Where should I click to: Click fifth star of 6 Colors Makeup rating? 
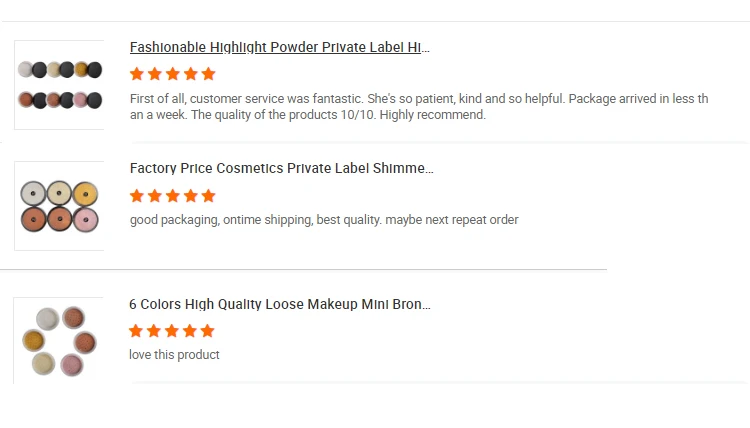pos(208,331)
